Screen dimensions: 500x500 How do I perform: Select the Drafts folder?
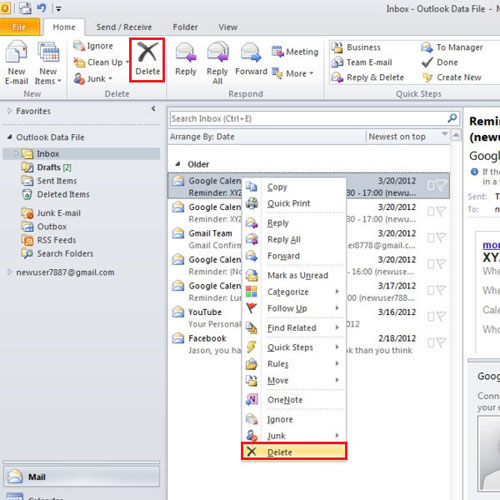46,167
